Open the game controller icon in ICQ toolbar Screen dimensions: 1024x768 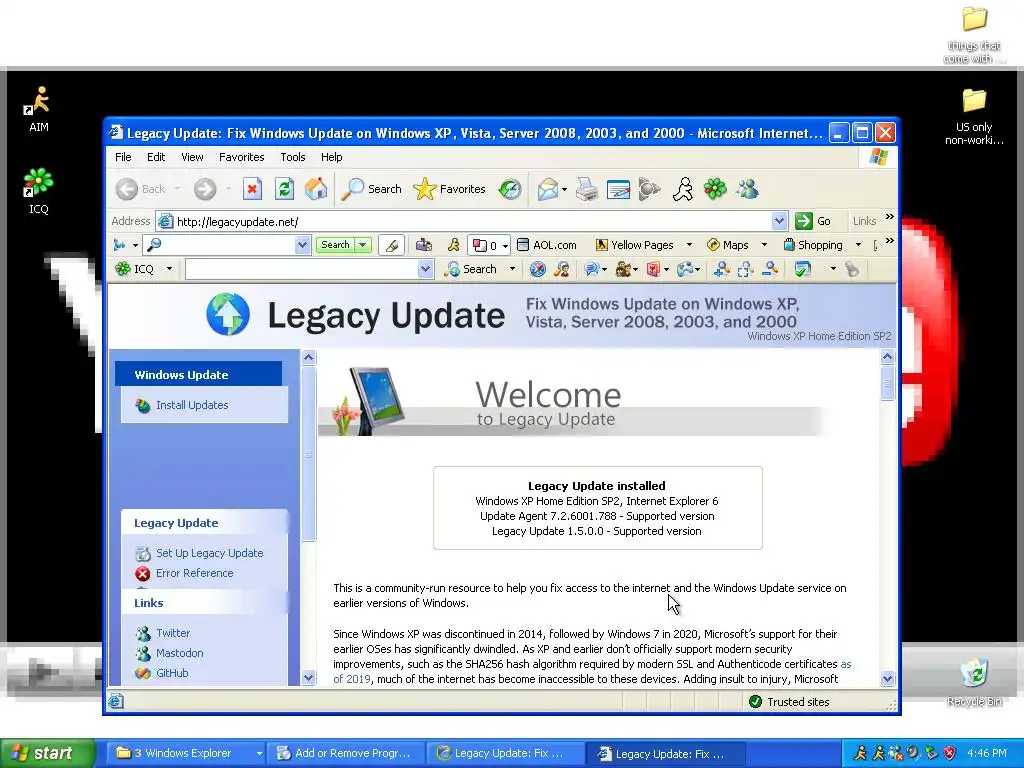[684, 269]
